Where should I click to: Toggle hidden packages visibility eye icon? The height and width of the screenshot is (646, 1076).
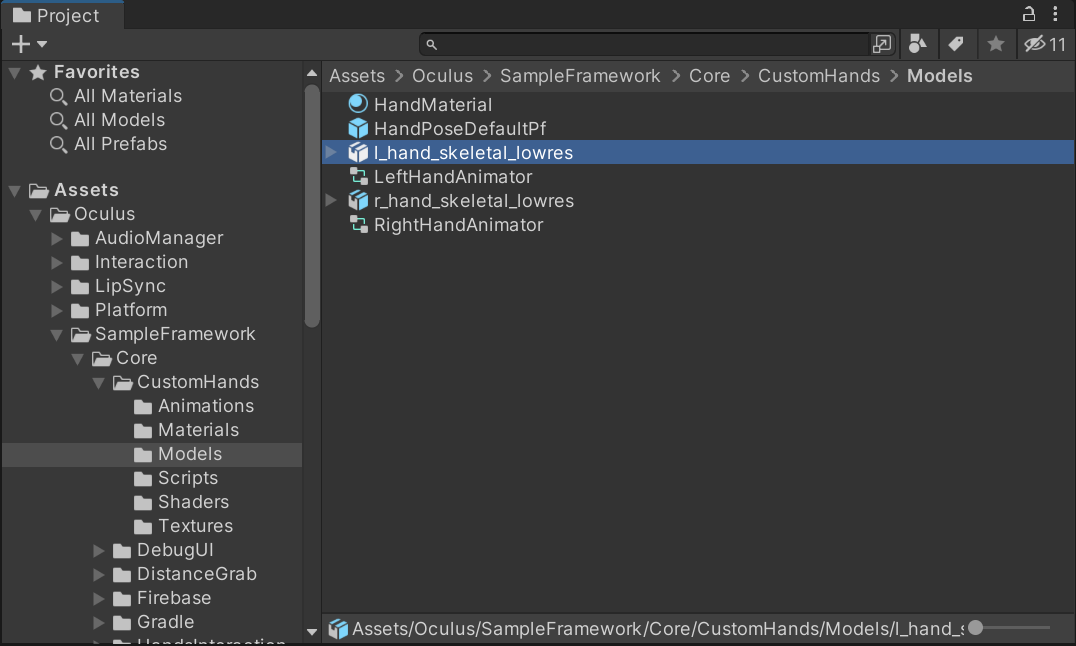pos(1044,44)
